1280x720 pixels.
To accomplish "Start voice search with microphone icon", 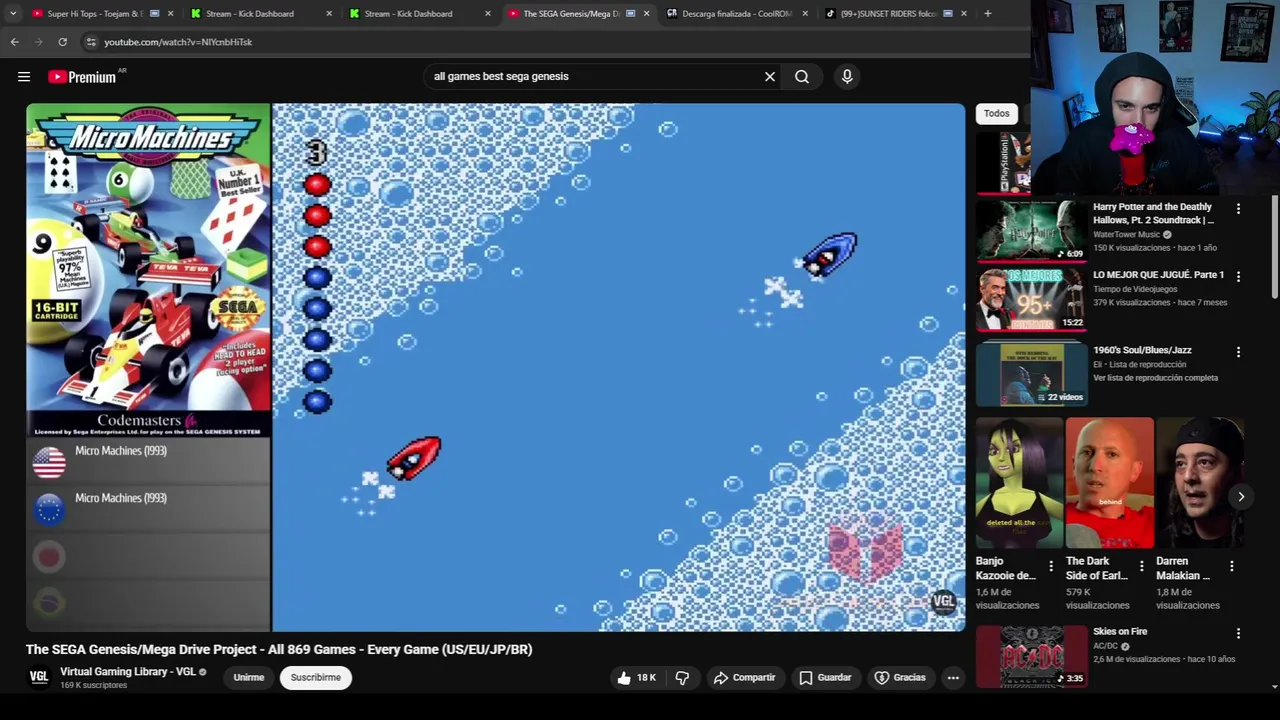I will (x=847, y=77).
